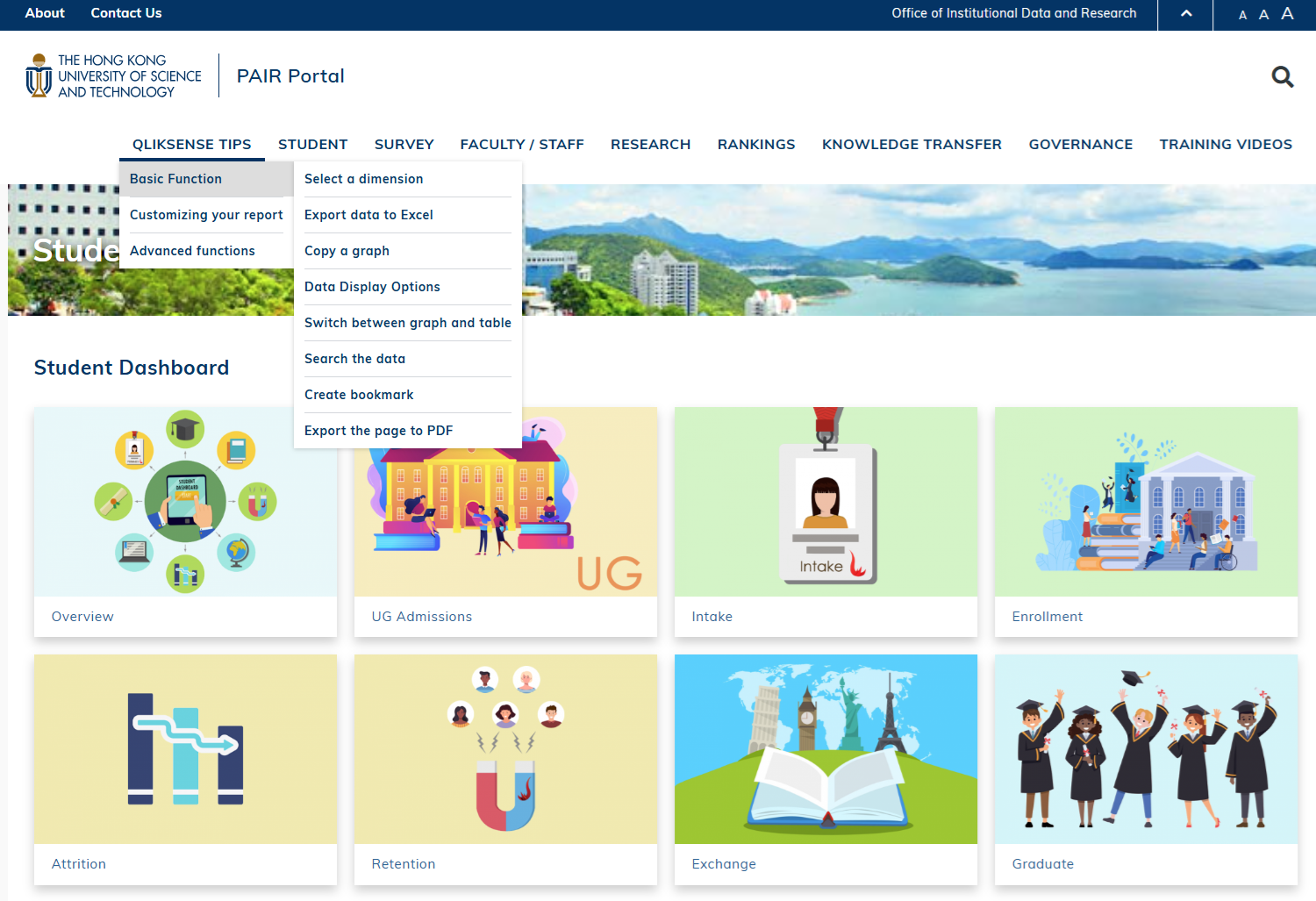The image size is (1316, 901).
Task: Open the GOVERNANCE menu
Action: (1081, 144)
